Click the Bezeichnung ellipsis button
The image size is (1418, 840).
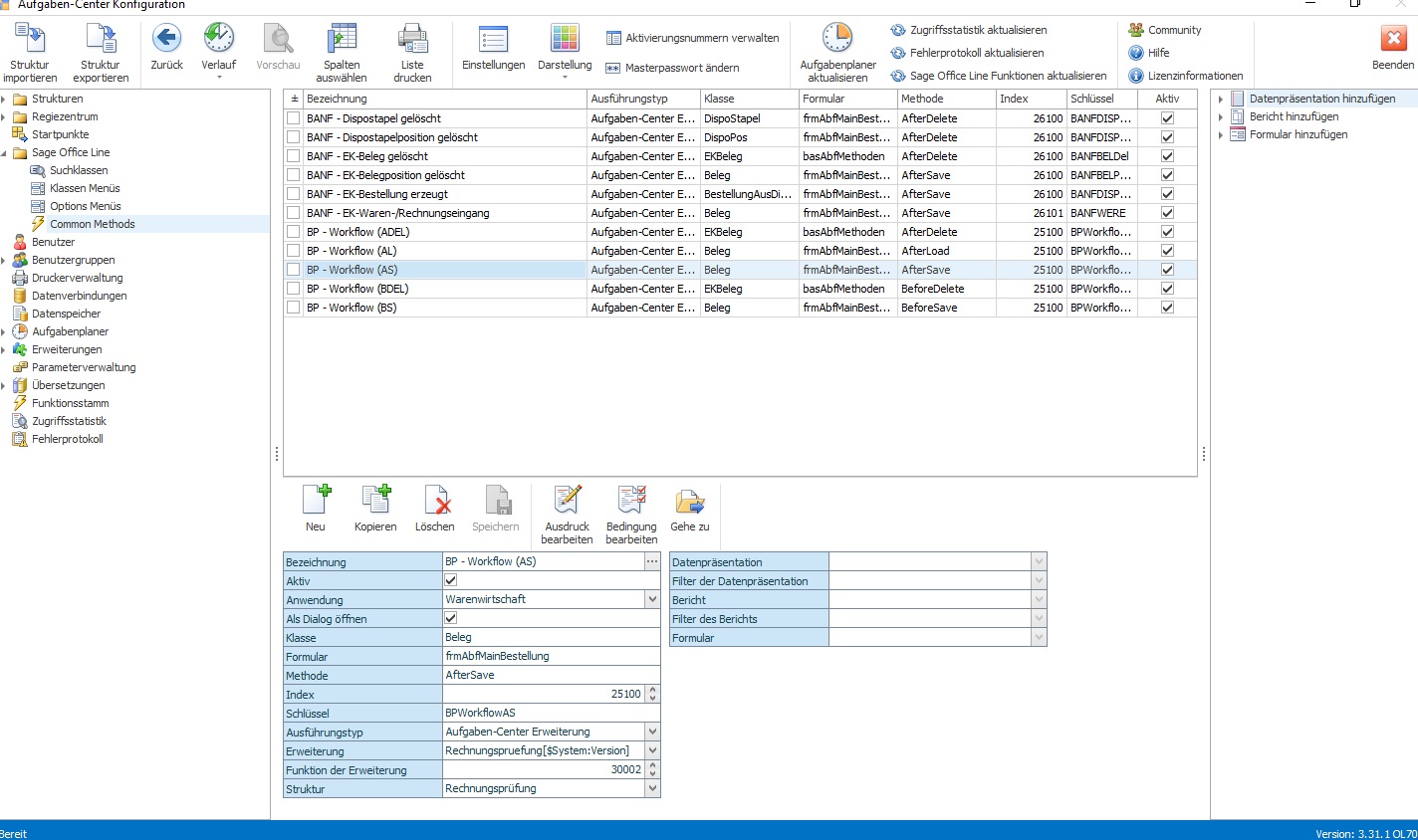(x=652, y=561)
